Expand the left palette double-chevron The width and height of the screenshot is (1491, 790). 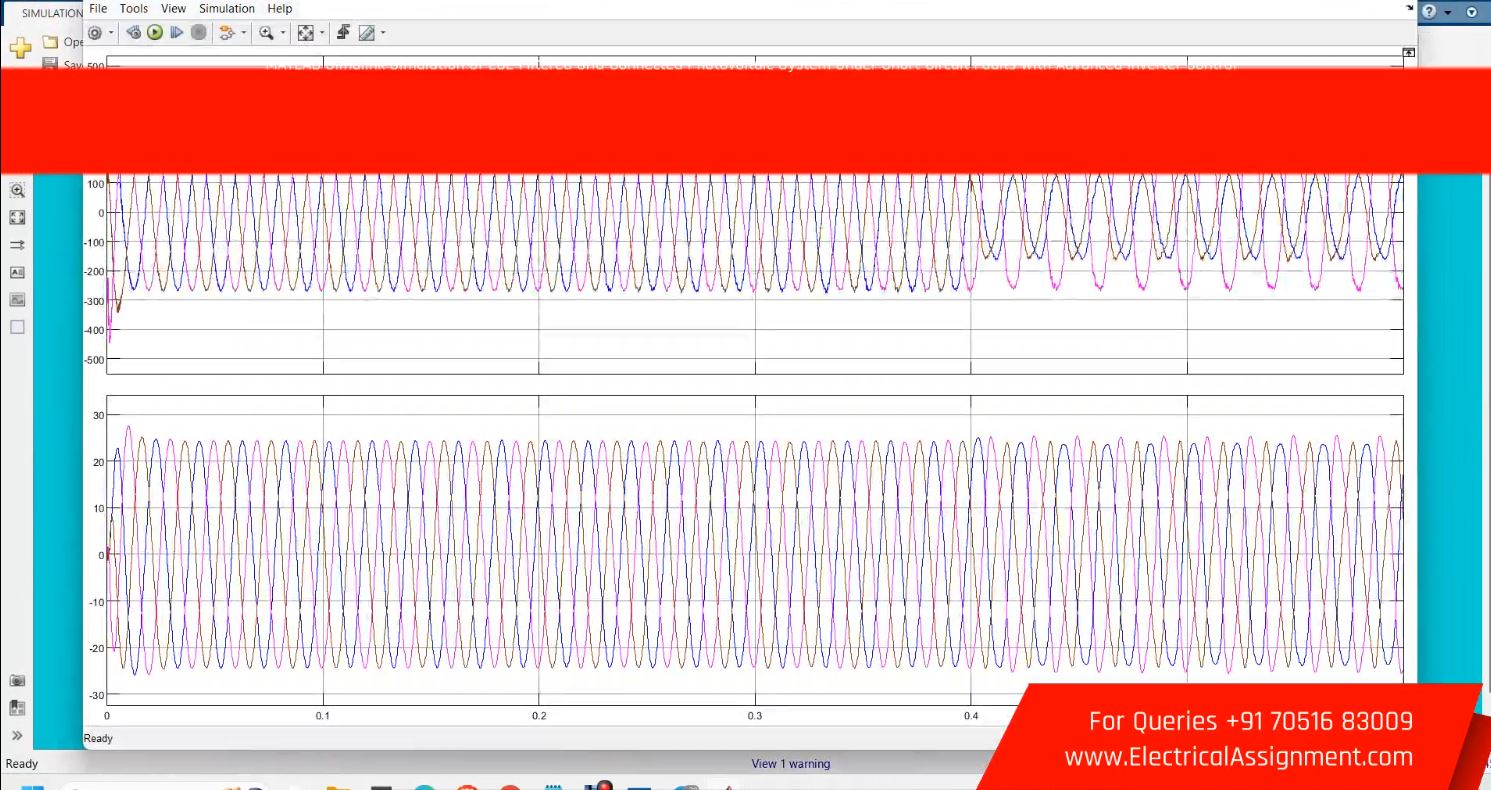17,736
